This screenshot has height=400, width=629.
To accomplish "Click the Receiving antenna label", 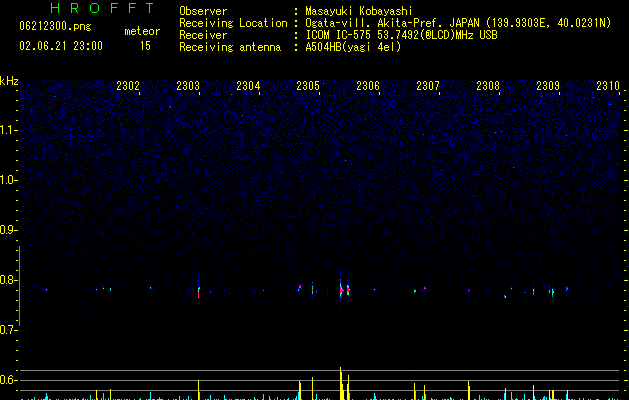I will pos(230,47).
